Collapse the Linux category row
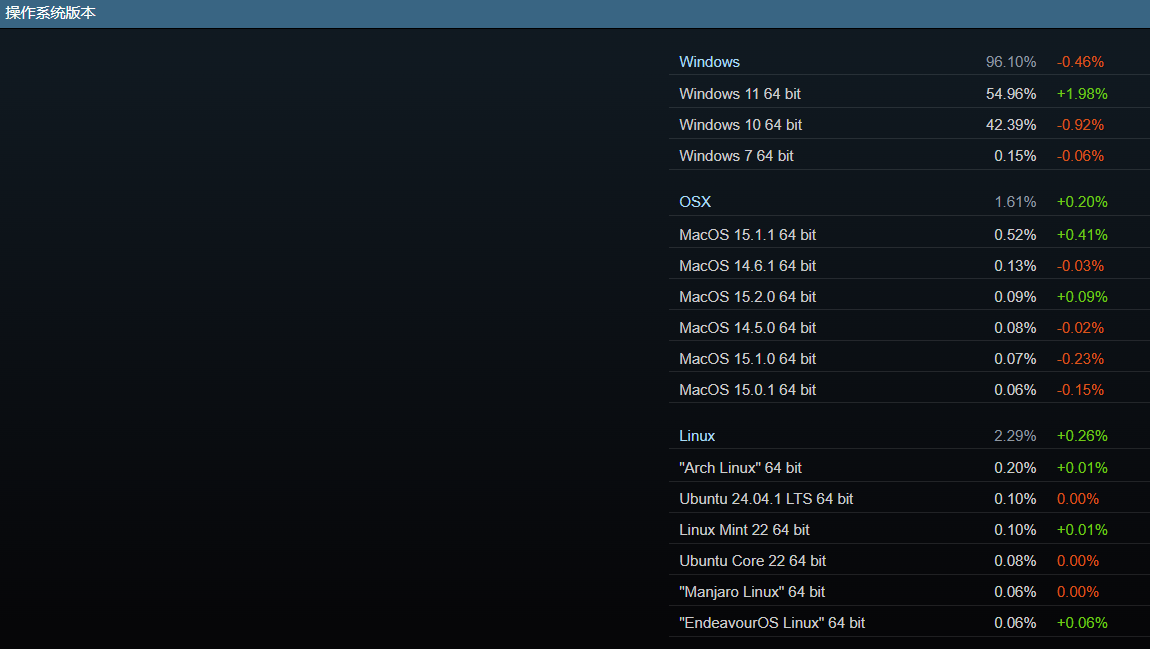The height and width of the screenshot is (649, 1150). click(x=909, y=436)
